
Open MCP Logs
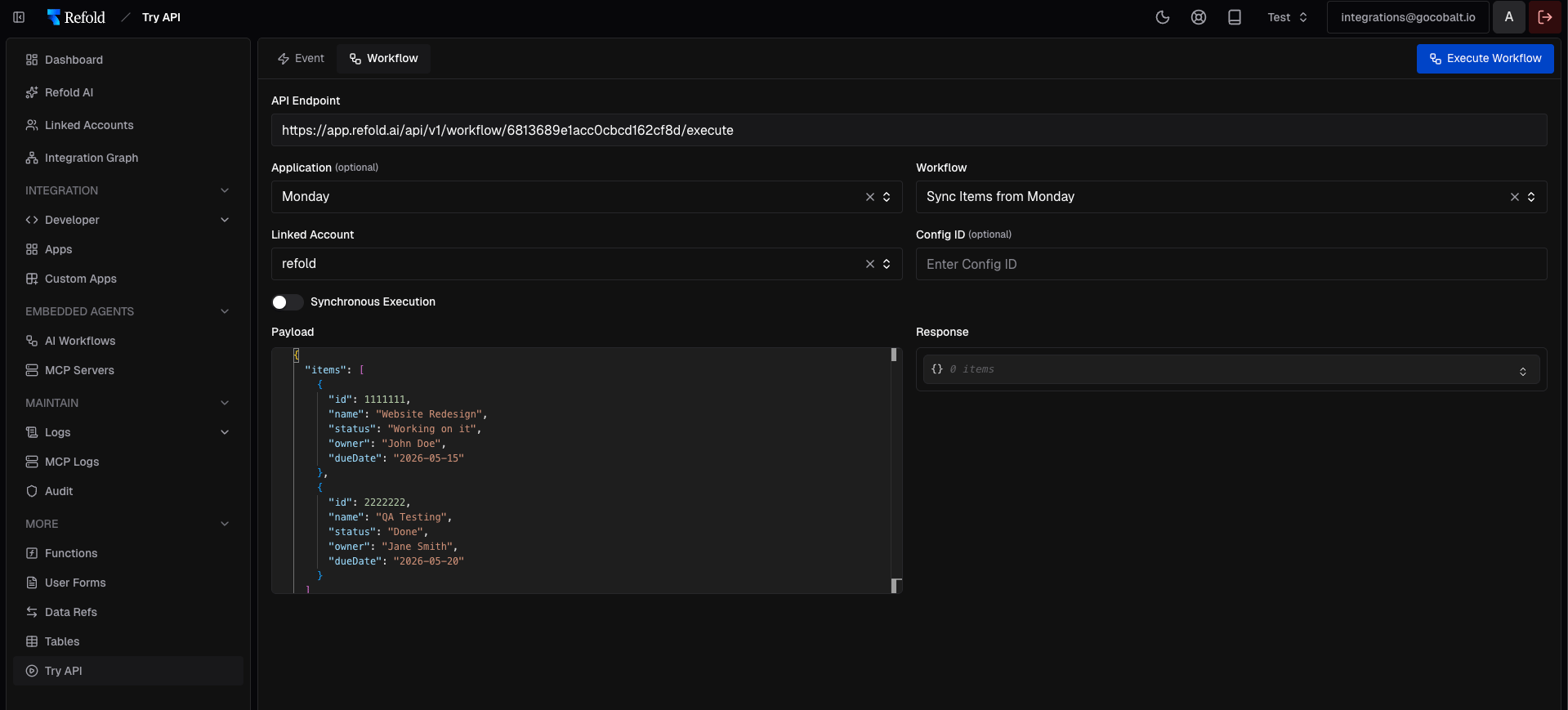128,462
